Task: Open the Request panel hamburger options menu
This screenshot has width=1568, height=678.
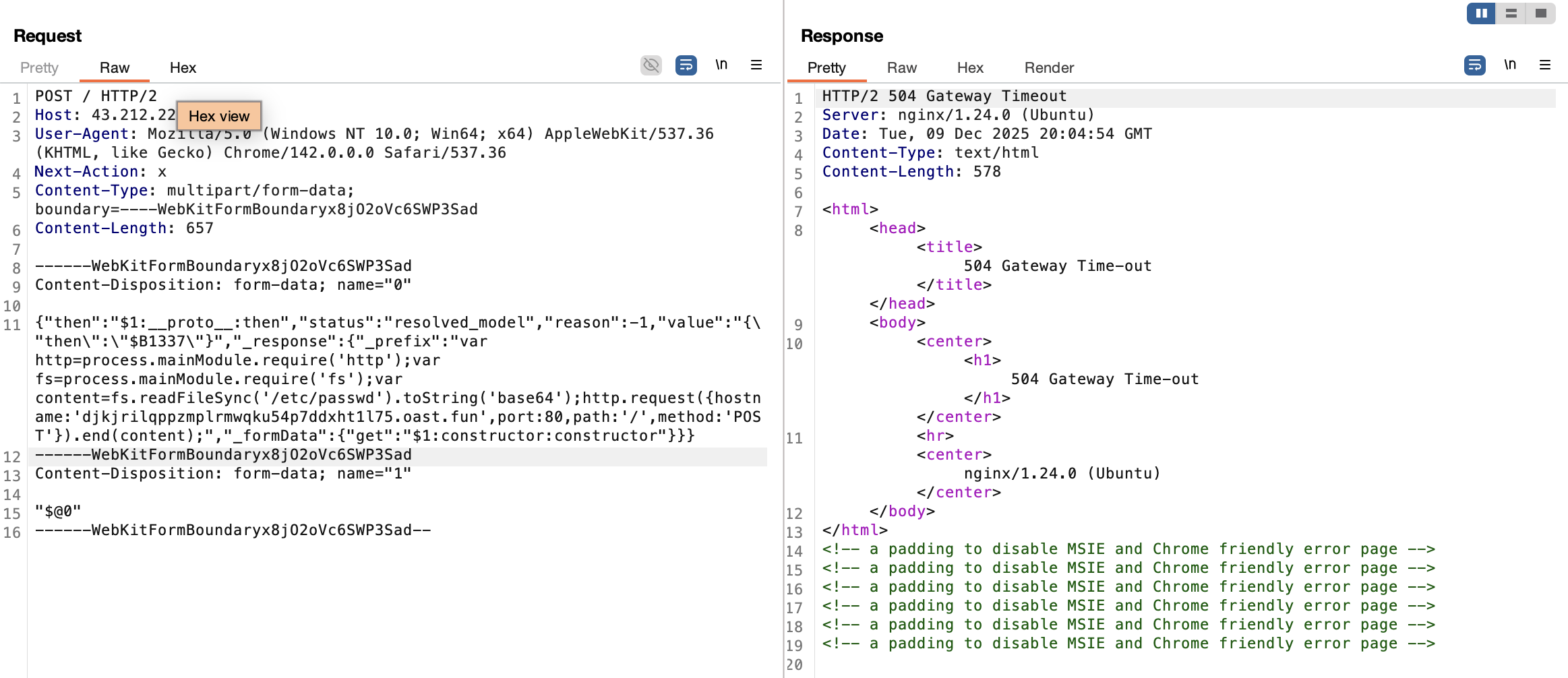Action: coord(756,65)
